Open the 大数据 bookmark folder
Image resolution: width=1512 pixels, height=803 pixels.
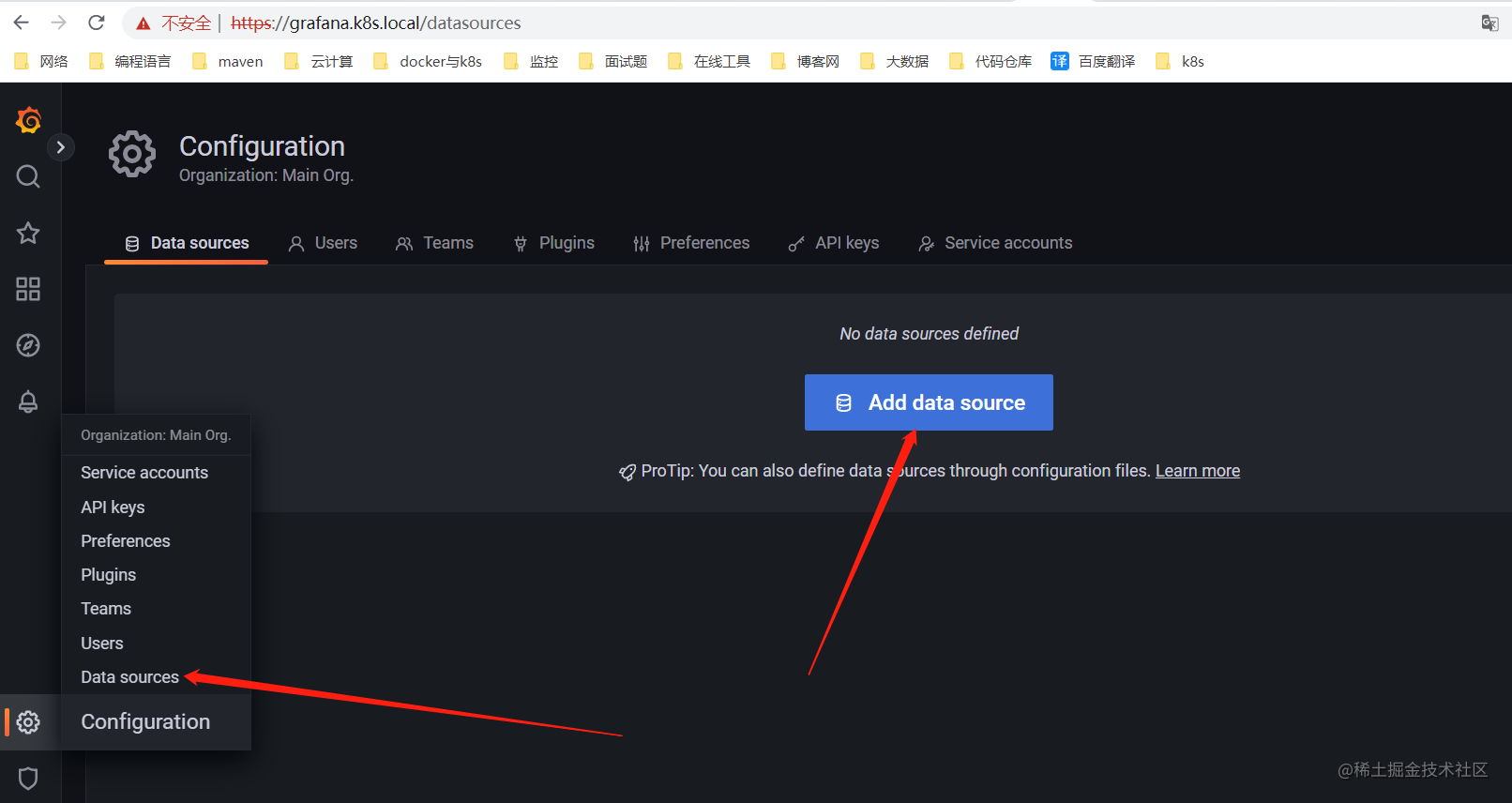pyautogui.click(x=895, y=61)
